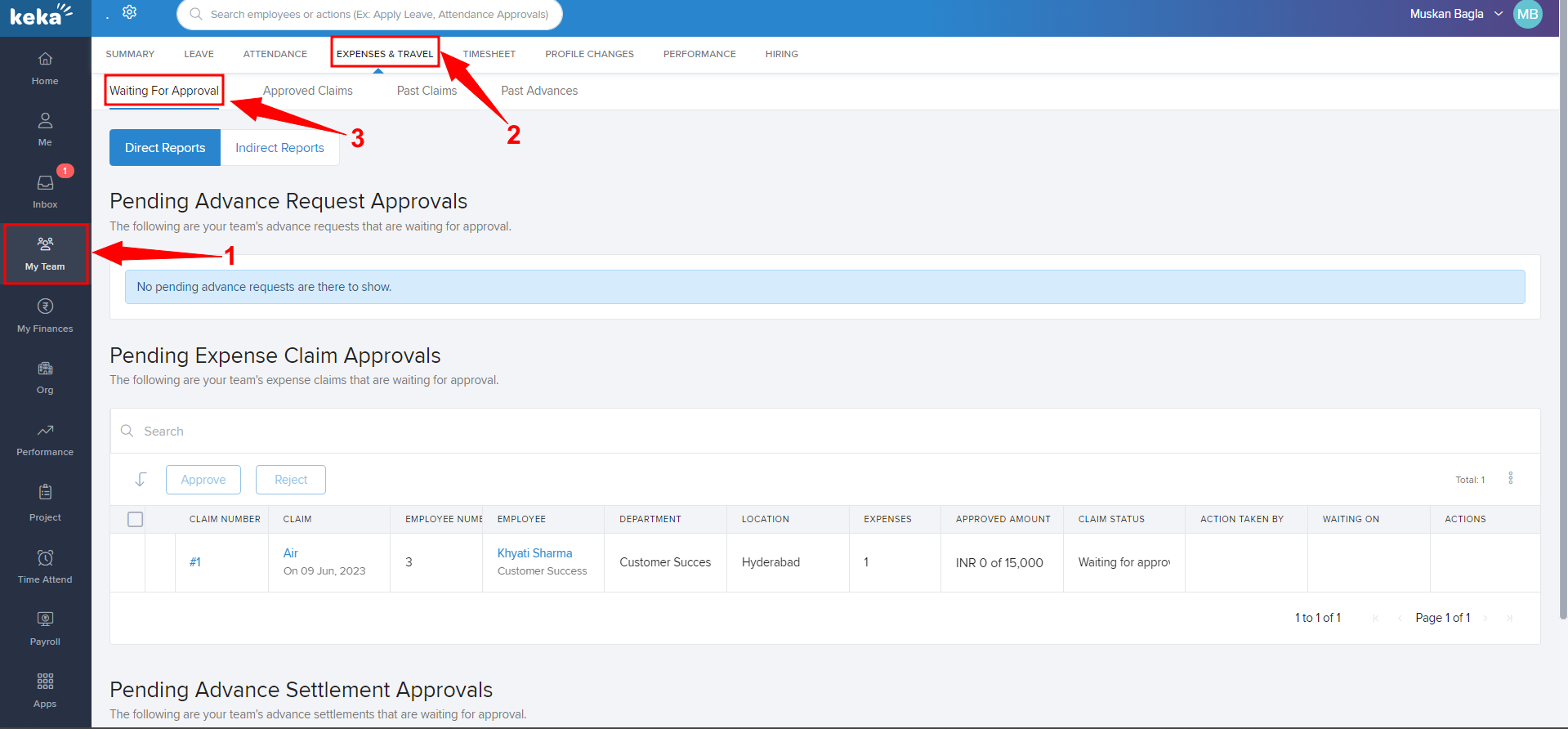Tick the select-all claims checkbox
This screenshot has width=1568, height=729.
pos(136,519)
